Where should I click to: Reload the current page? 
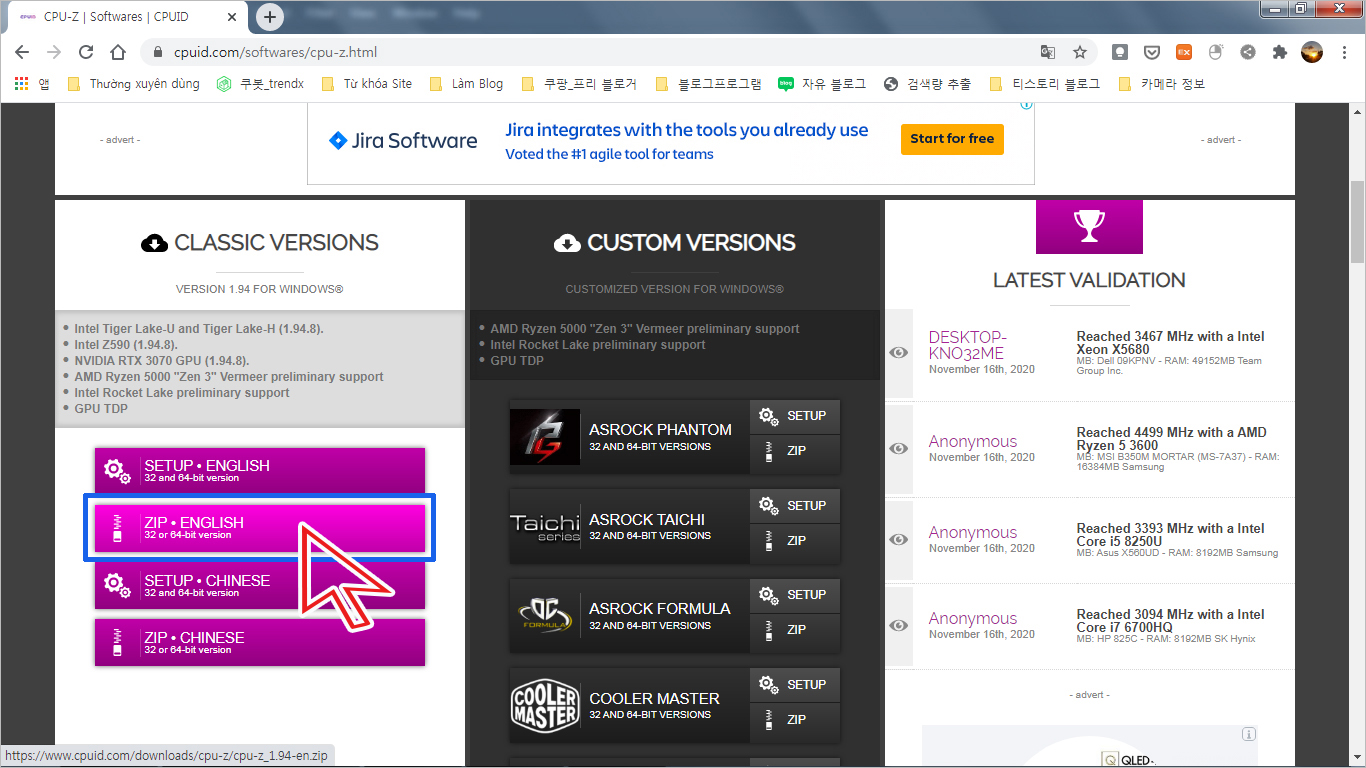(86, 52)
